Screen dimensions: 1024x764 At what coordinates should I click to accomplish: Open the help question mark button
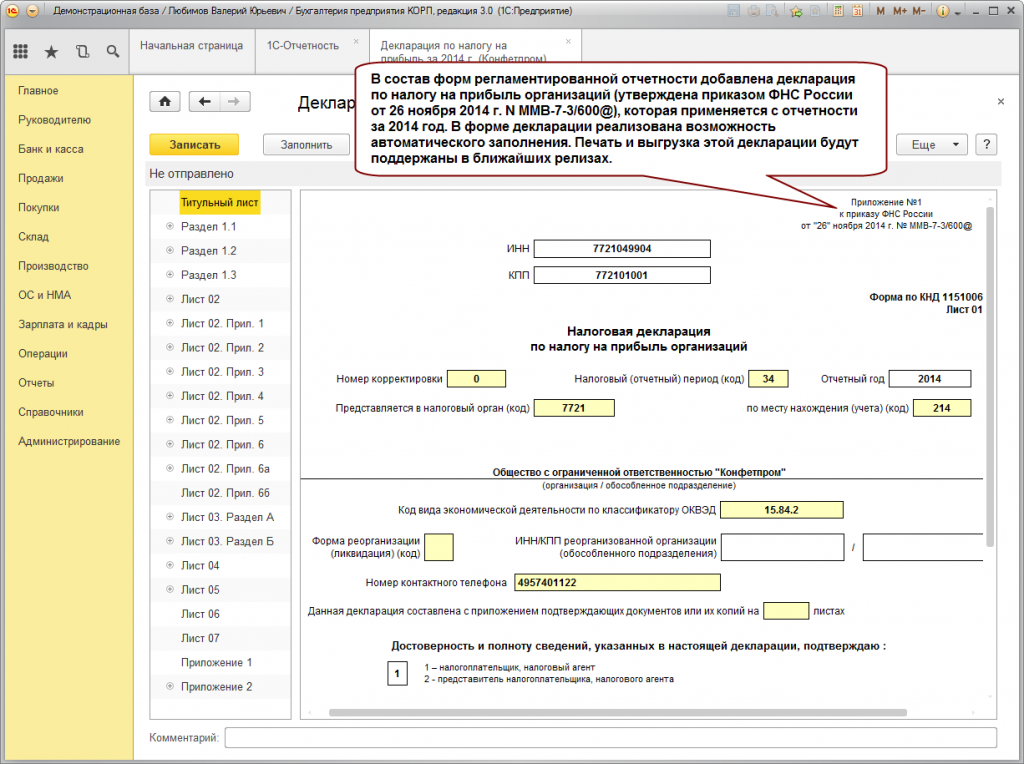coord(986,144)
